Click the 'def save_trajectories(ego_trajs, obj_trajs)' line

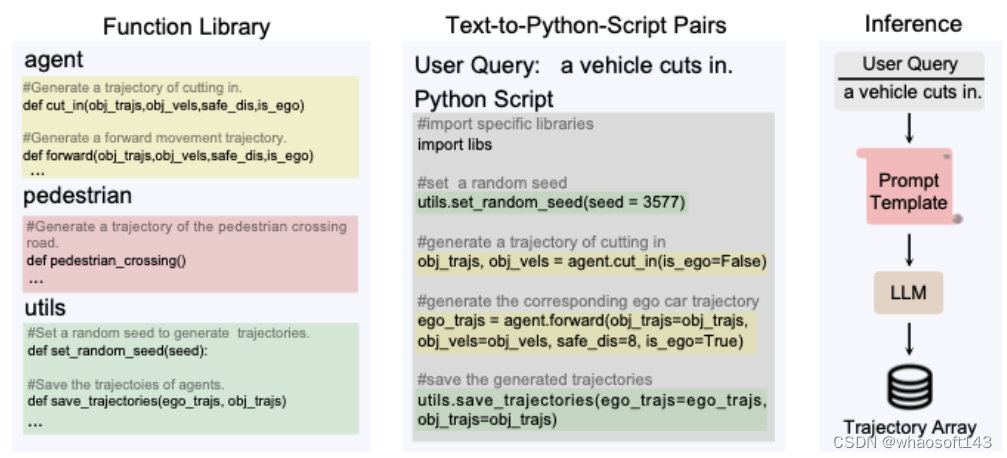click(x=157, y=401)
